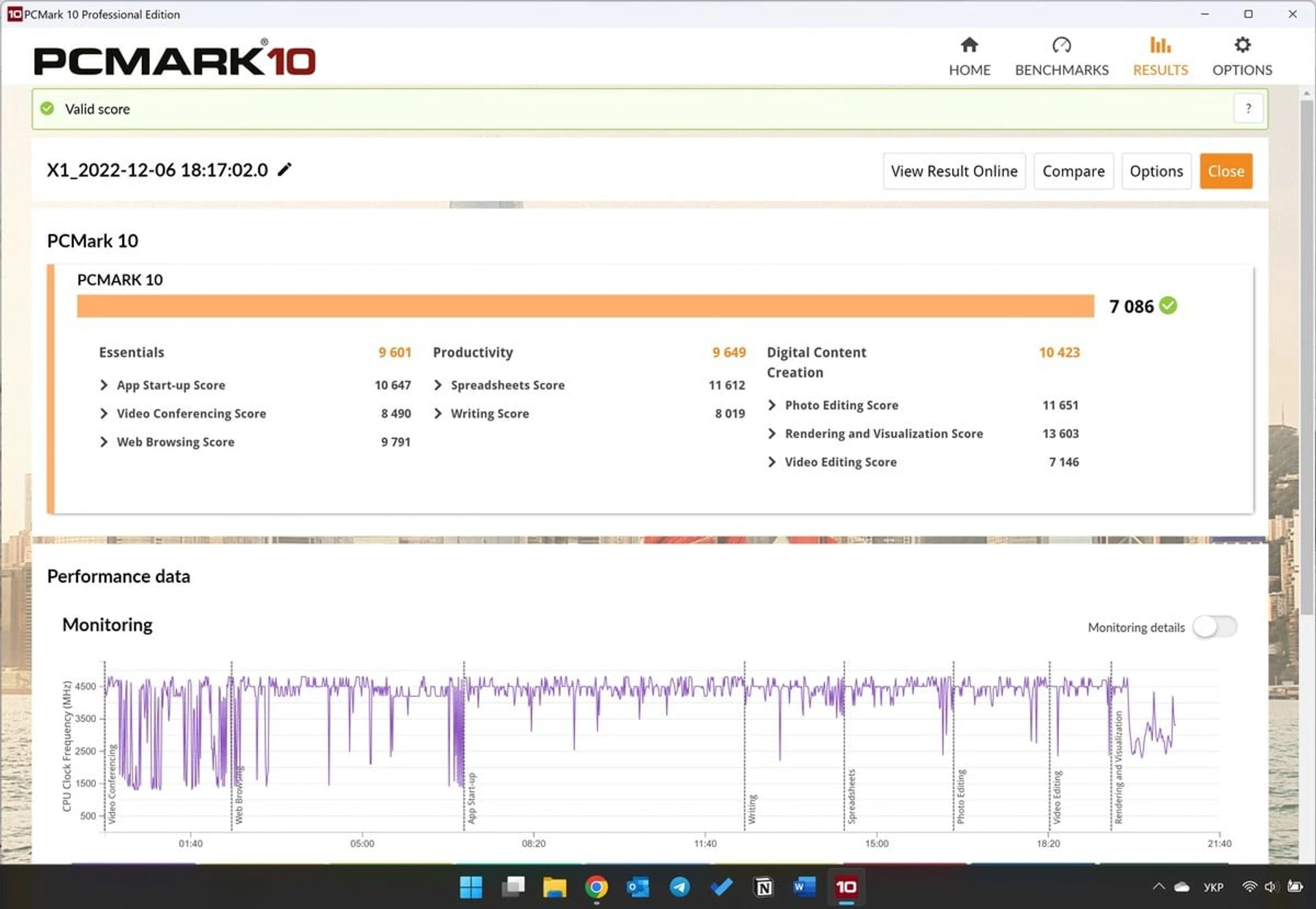
Task: Click View Result Online button
Action: (954, 171)
